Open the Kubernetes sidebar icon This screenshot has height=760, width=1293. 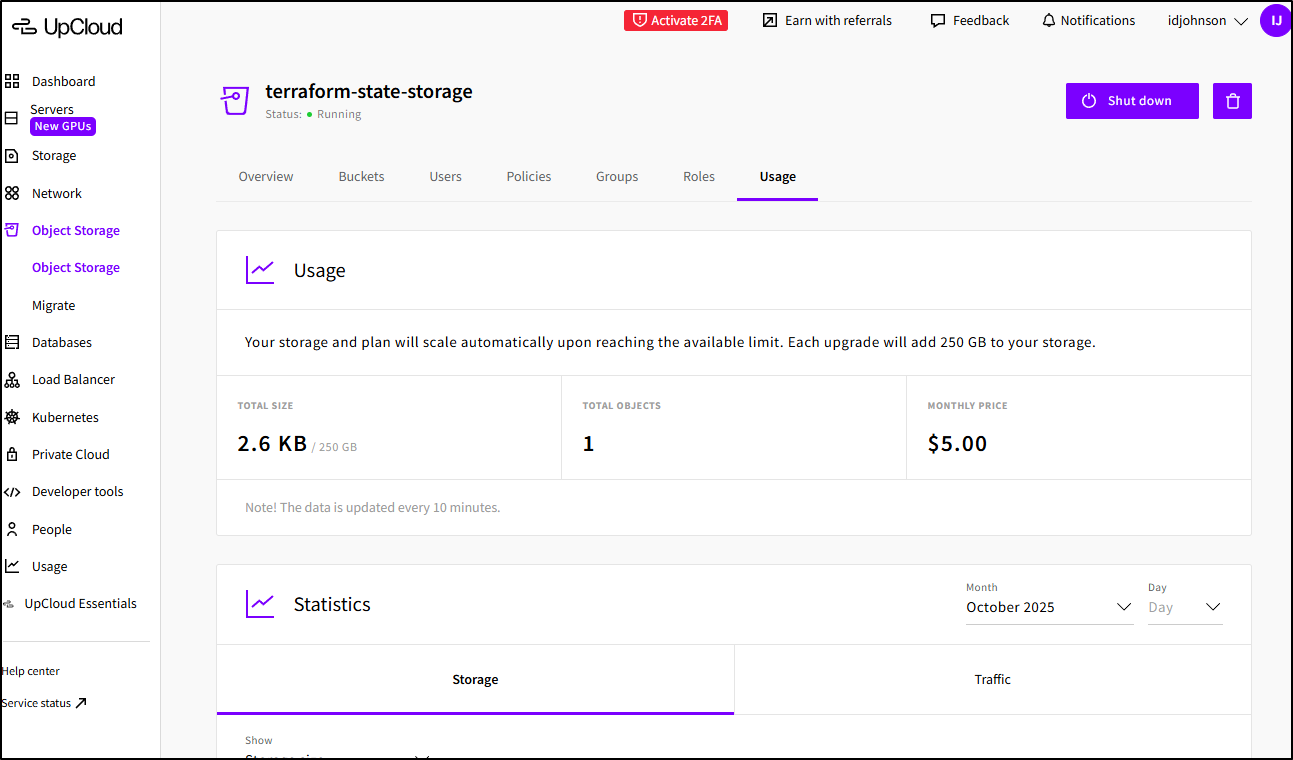tap(12, 417)
